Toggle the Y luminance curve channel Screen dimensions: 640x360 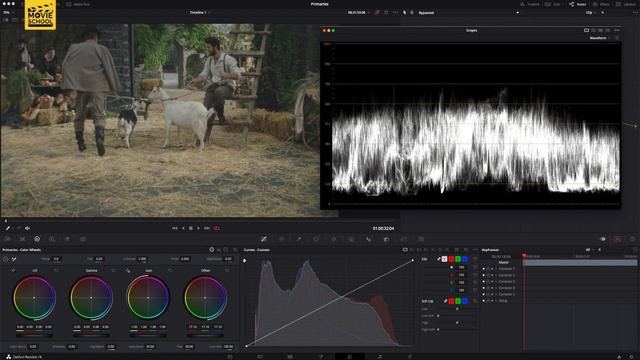pos(444,259)
